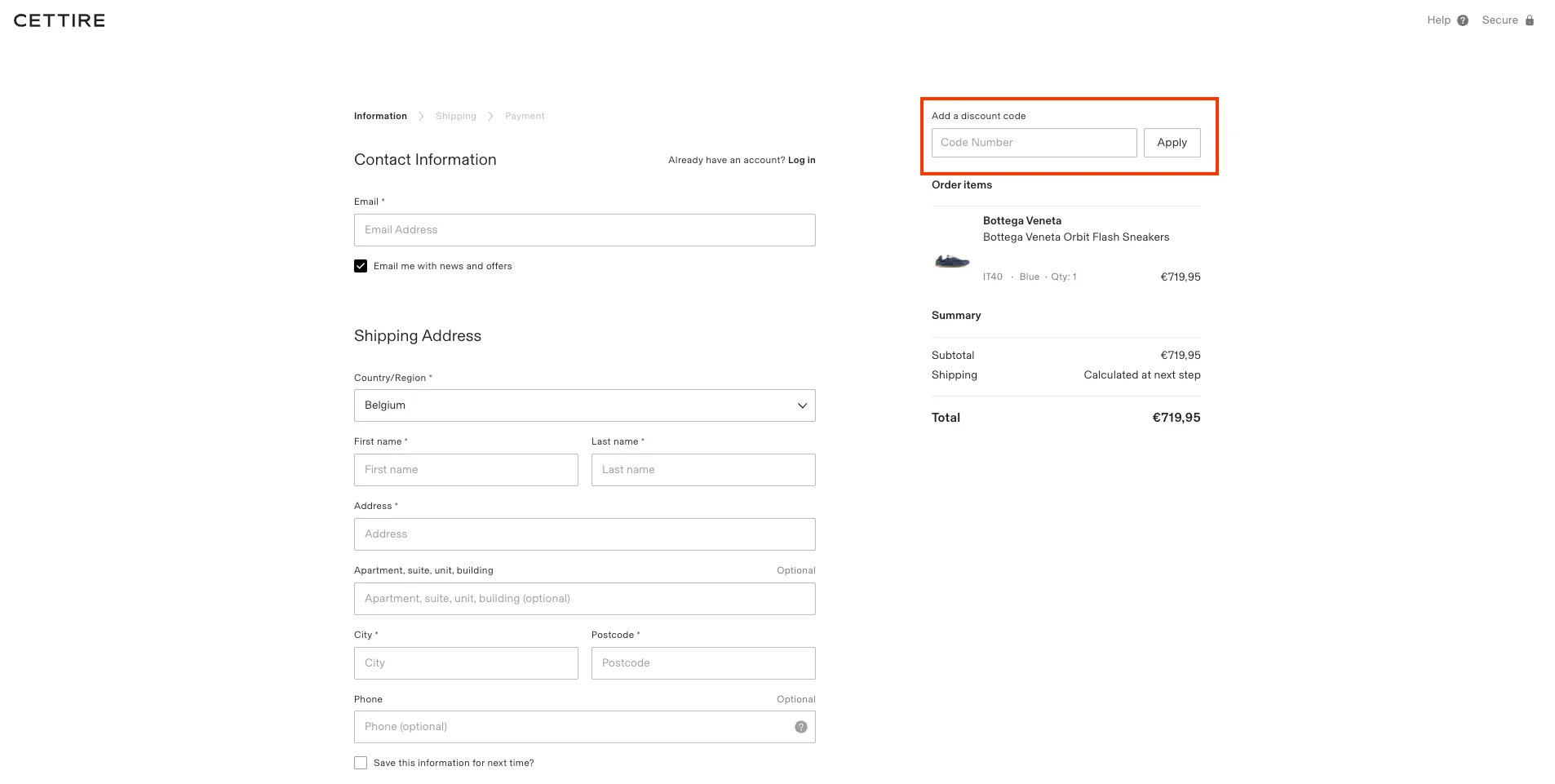
Task: Click the Subtotal label
Action: [x=953, y=356]
